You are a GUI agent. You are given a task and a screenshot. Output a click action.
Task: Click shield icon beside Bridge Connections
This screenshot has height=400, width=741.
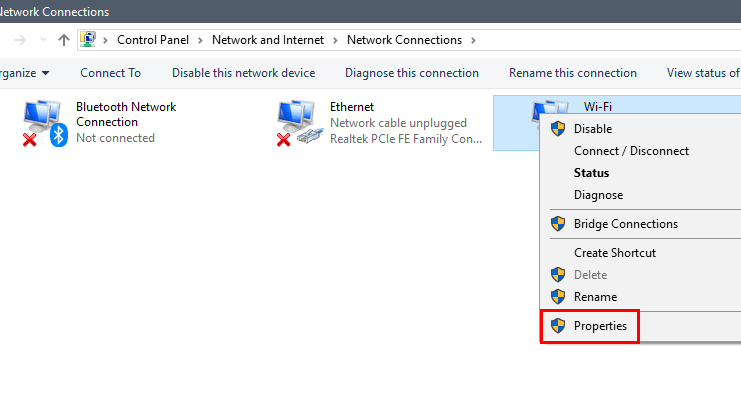(x=558, y=224)
